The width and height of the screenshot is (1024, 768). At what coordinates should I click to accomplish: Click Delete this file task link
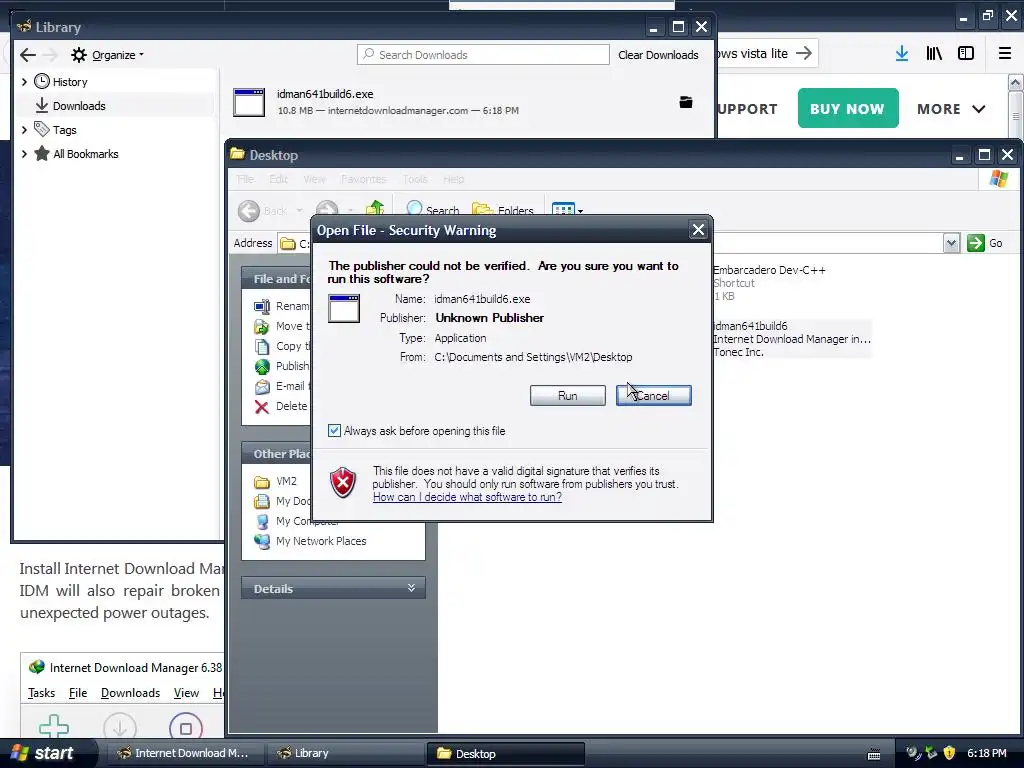pyautogui.click(x=281, y=406)
